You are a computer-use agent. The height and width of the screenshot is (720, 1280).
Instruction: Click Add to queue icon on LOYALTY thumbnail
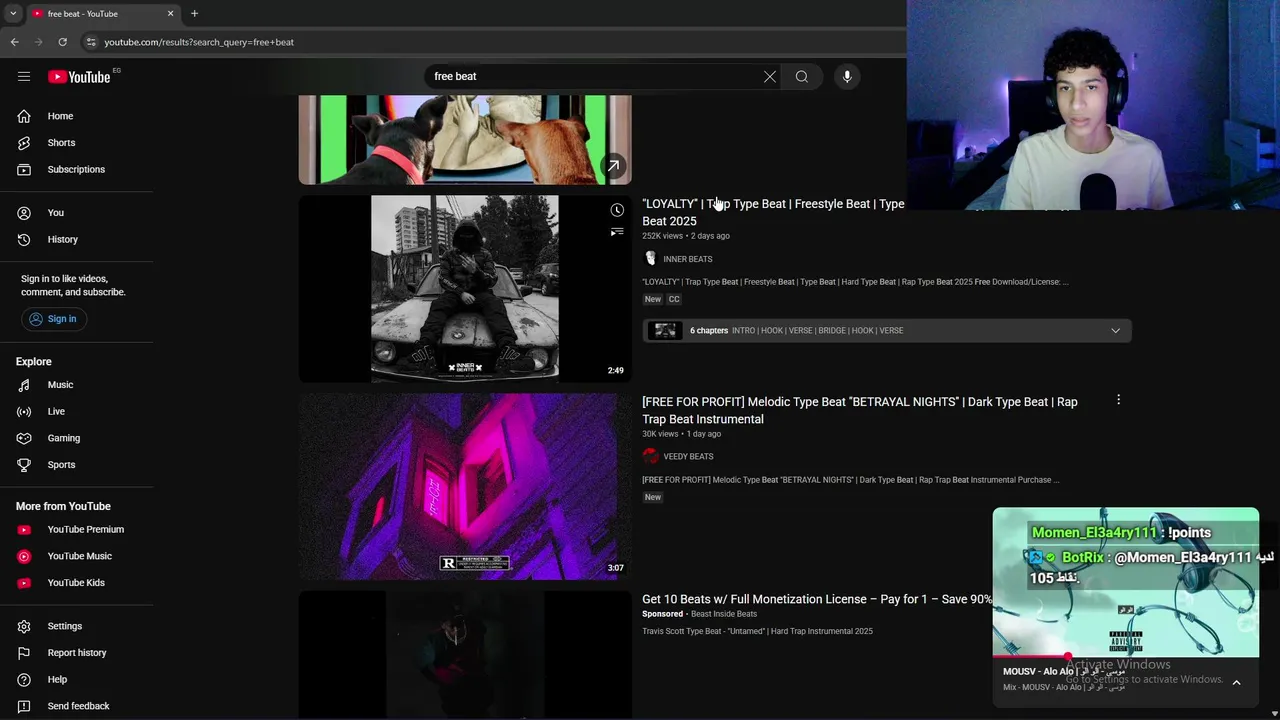[617, 232]
